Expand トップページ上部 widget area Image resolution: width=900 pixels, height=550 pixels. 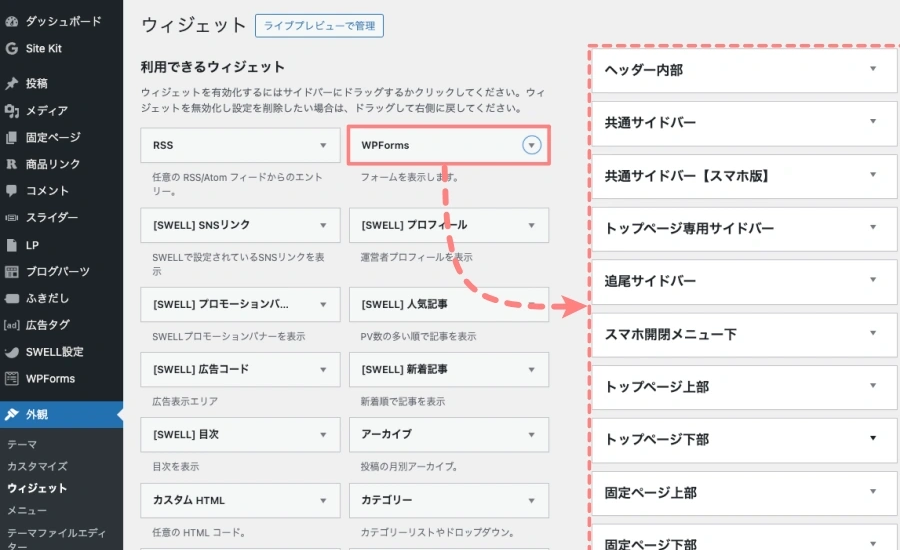(873, 386)
